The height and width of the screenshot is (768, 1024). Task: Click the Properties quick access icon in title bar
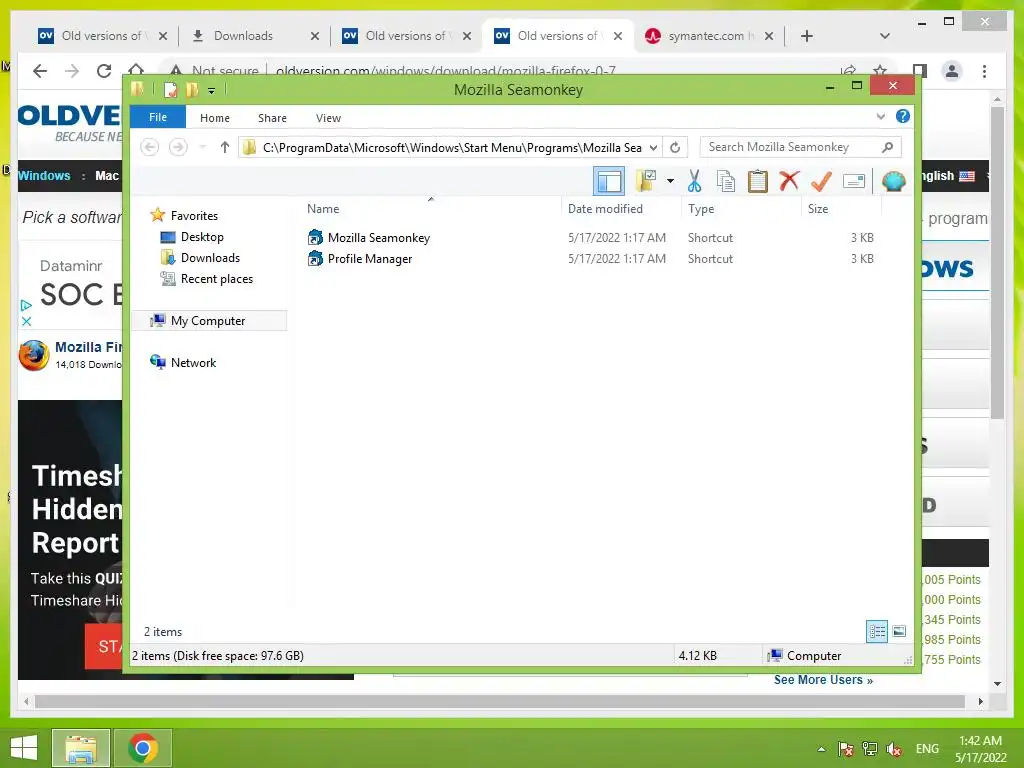[x=170, y=89]
